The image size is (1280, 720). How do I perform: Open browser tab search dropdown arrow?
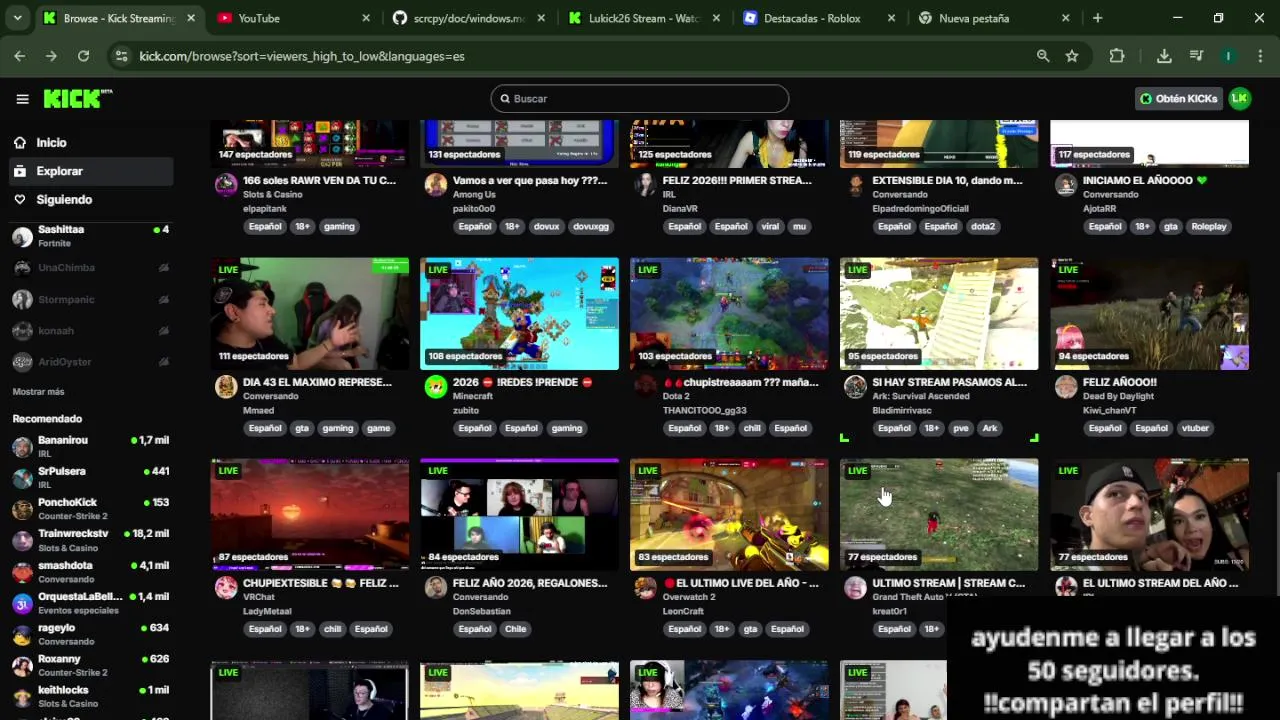pyautogui.click(x=17, y=18)
